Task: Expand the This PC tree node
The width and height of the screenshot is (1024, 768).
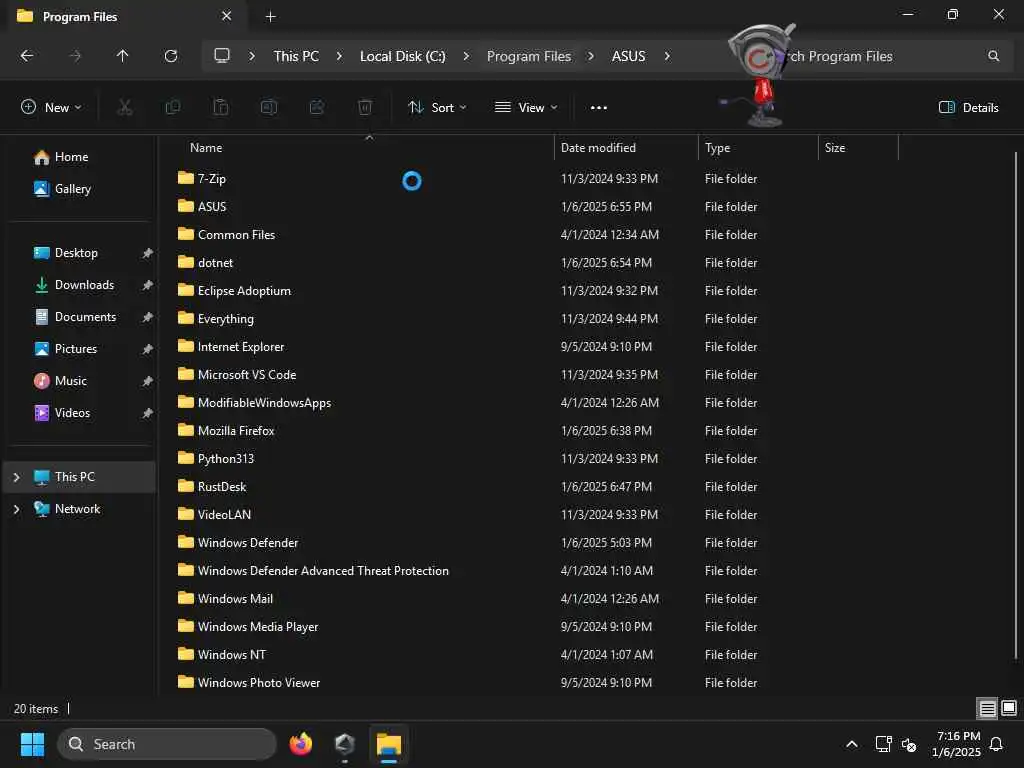Action: pyautogui.click(x=16, y=477)
